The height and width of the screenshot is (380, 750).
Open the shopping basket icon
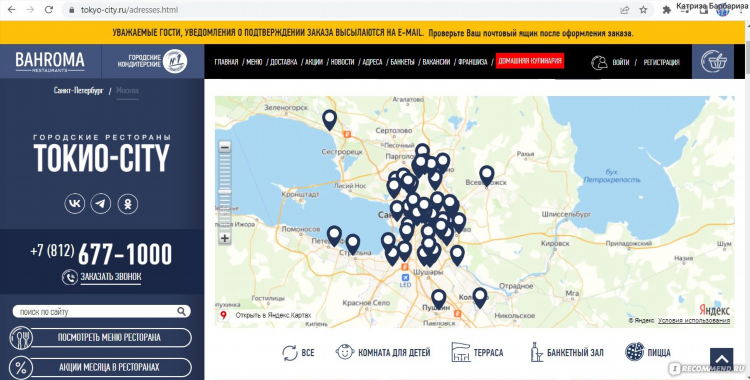pos(714,62)
